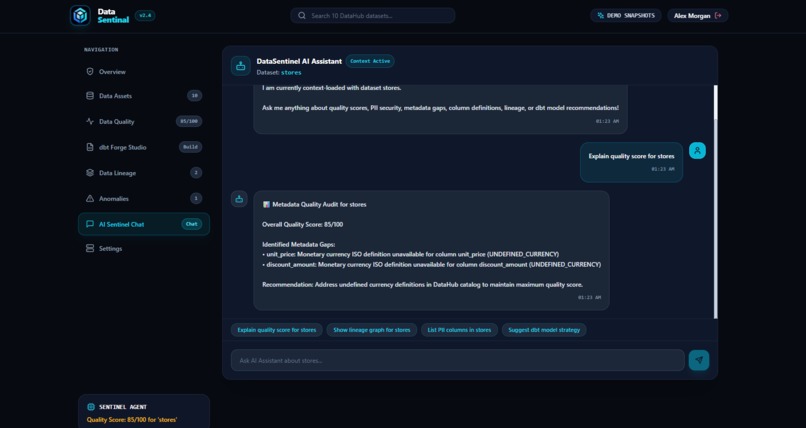Click the Context Active badge
Screen dimensions: 806x428
coord(370,61)
